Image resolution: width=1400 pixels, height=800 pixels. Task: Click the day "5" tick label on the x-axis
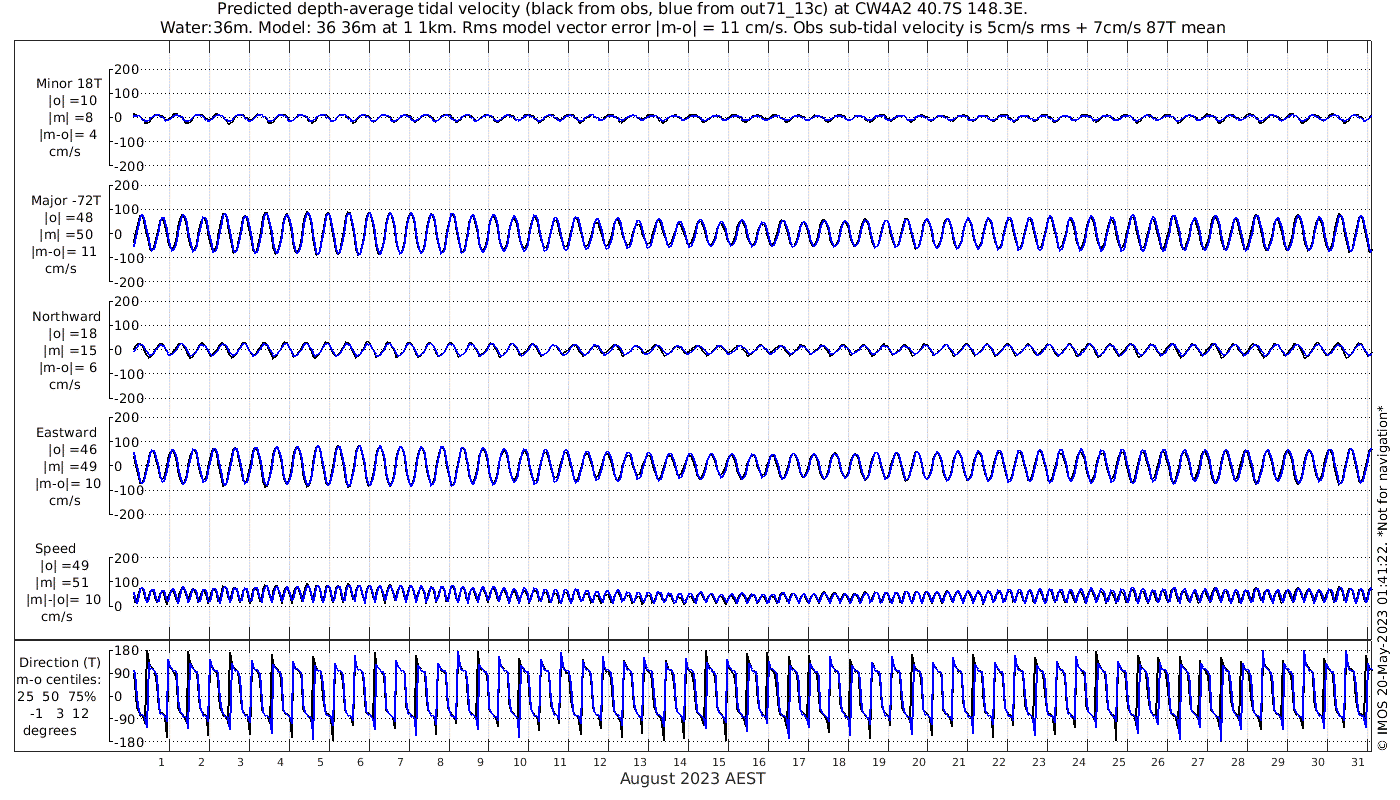click(320, 762)
